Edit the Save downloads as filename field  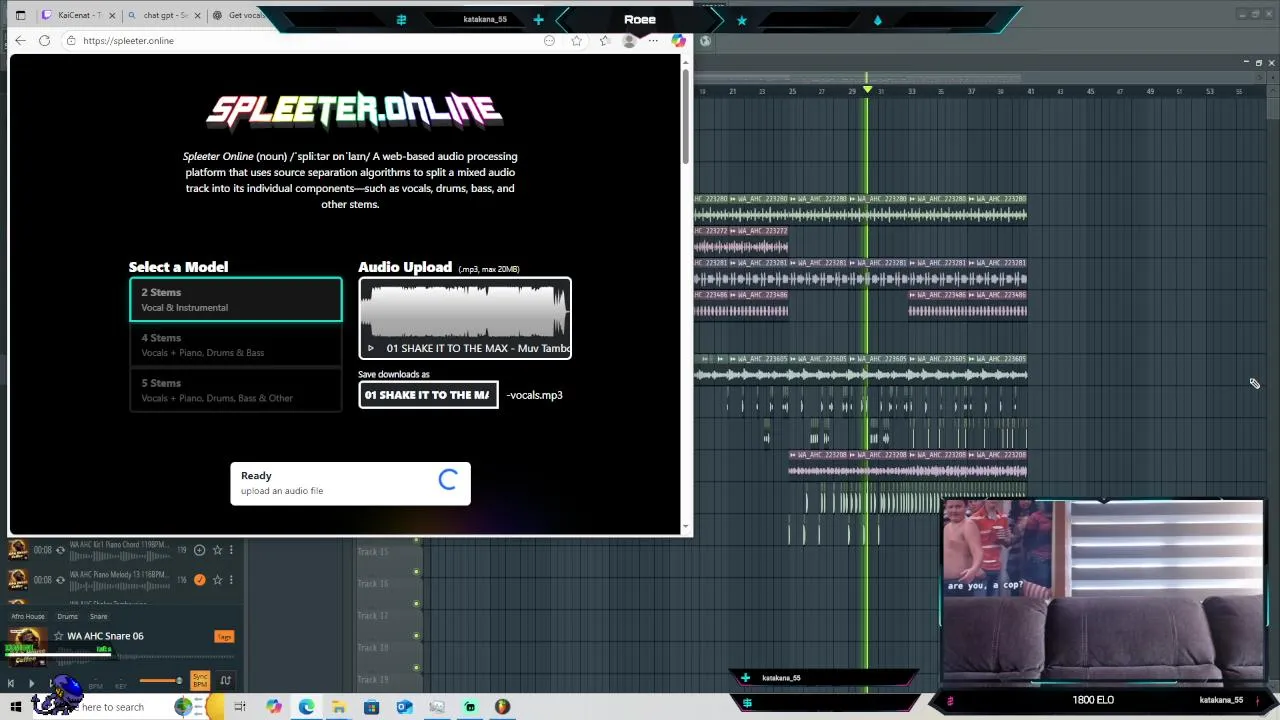coord(428,395)
